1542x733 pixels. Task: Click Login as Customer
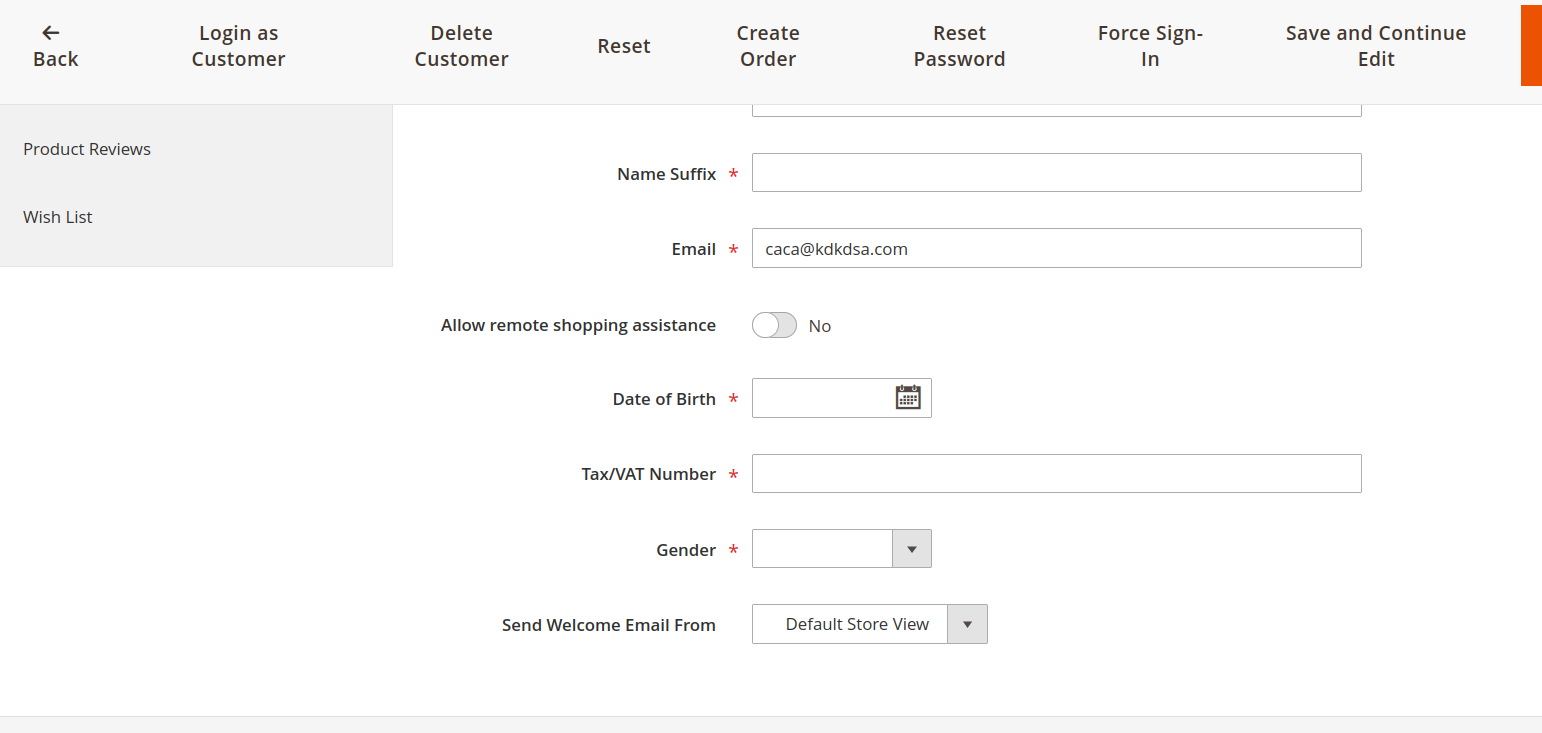point(237,45)
